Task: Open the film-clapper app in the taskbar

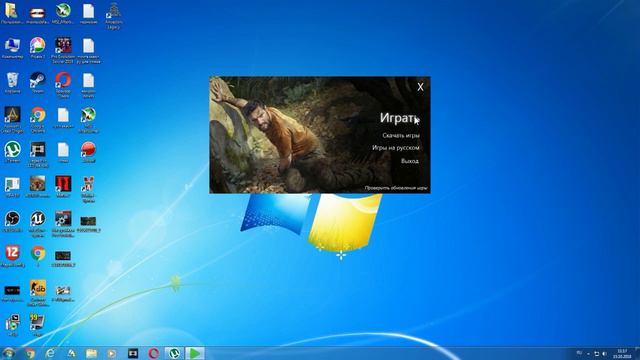Action: pos(133,353)
